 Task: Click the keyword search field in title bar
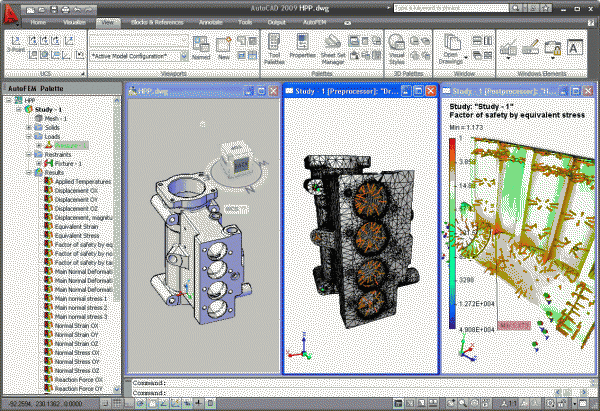tap(452, 8)
